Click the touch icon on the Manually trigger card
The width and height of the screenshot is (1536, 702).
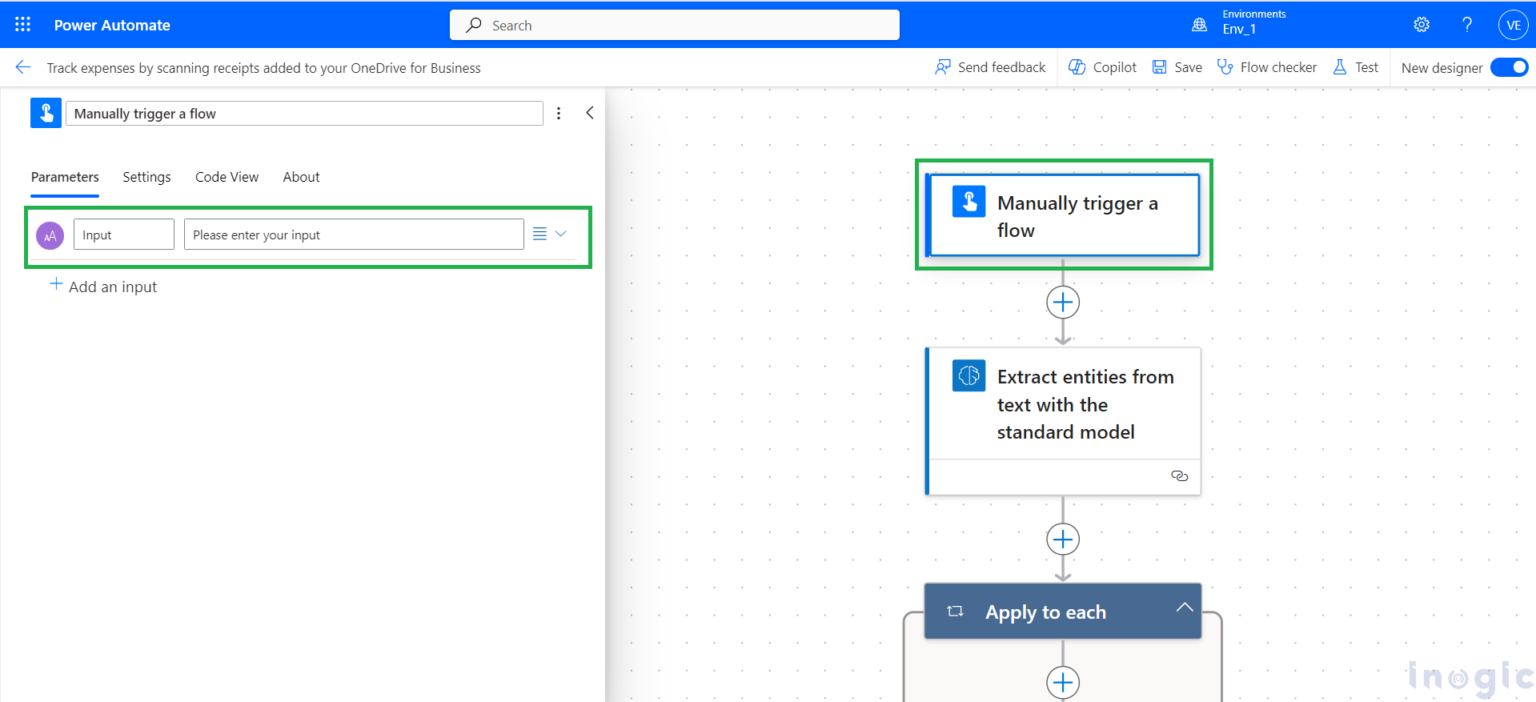click(967, 201)
